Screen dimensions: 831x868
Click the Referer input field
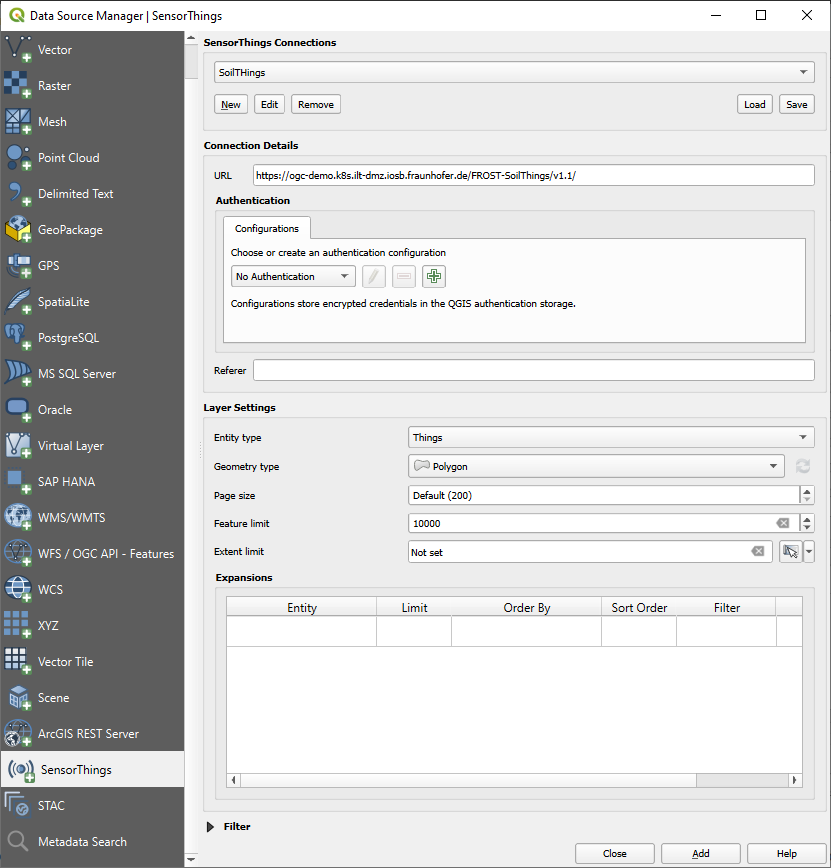(533, 371)
